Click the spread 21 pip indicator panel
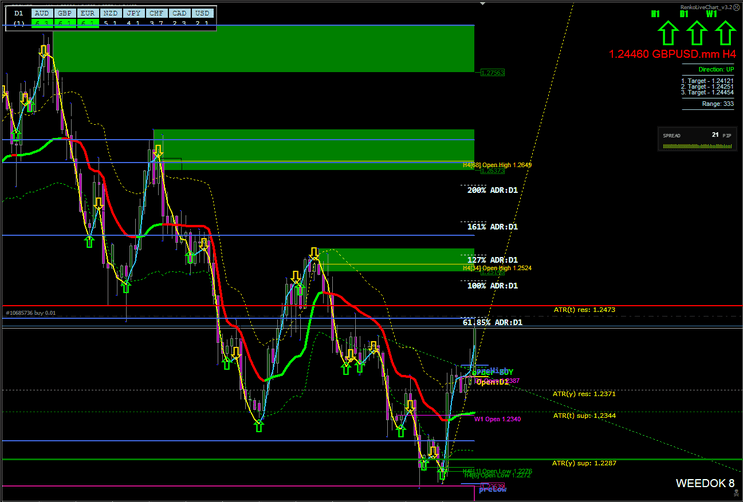This screenshot has width=743, height=502. point(700,140)
